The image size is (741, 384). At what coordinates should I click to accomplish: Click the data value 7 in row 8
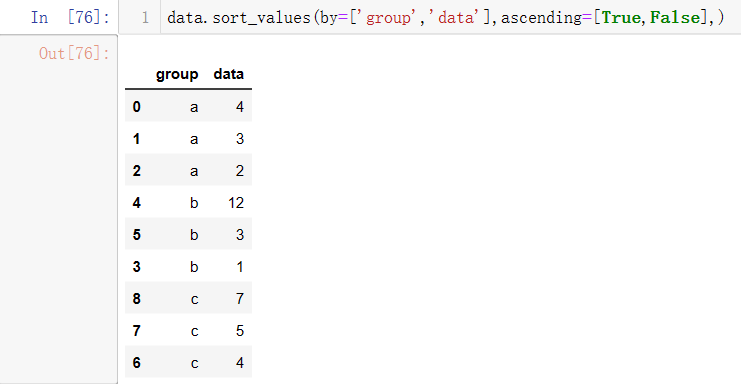coord(240,299)
